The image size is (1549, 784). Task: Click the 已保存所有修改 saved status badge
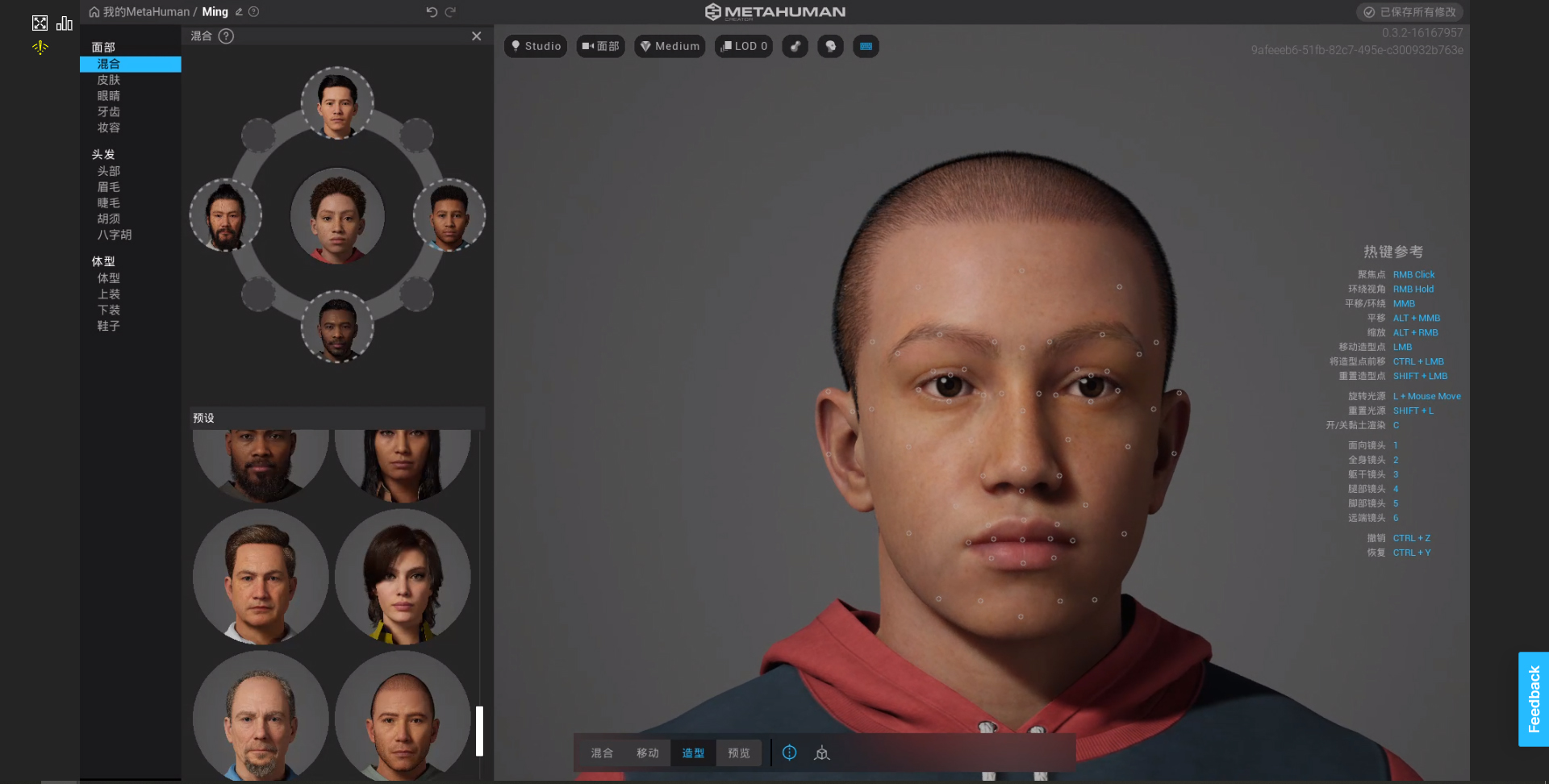(x=1409, y=12)
